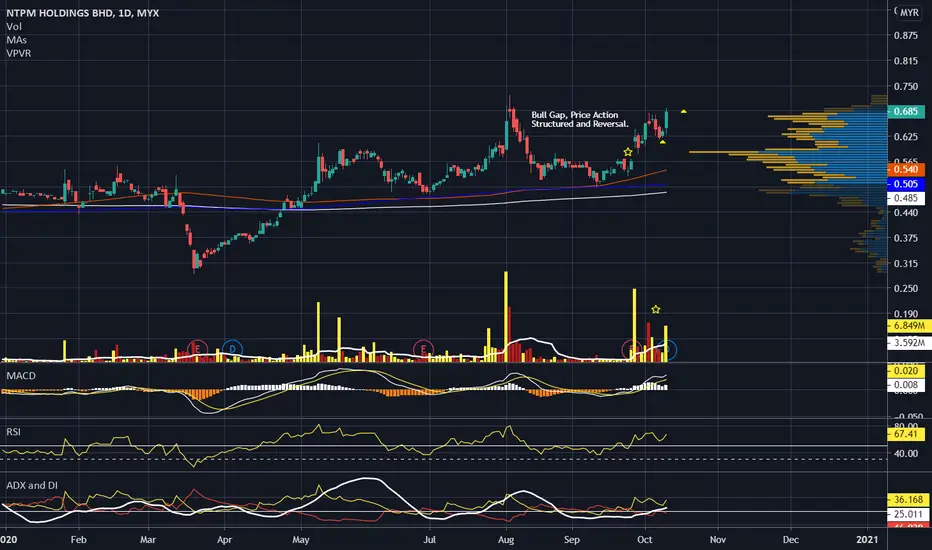Screen dimensions: 932x550
Task: Toggle the VPVR indicator legend
Action: pyautogui.click(x=19, y=53)
